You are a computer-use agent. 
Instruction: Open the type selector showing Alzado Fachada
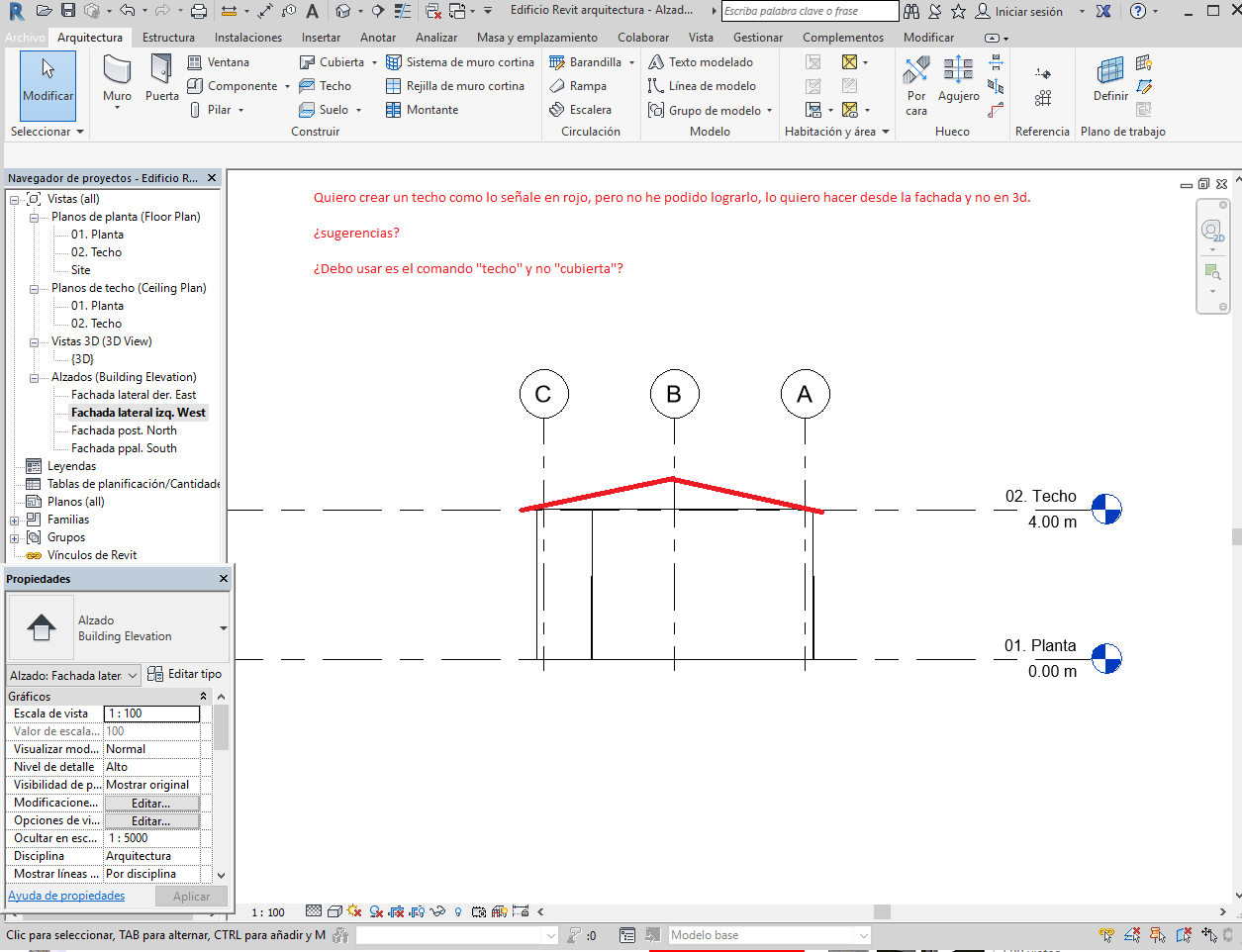coord(72,674)
